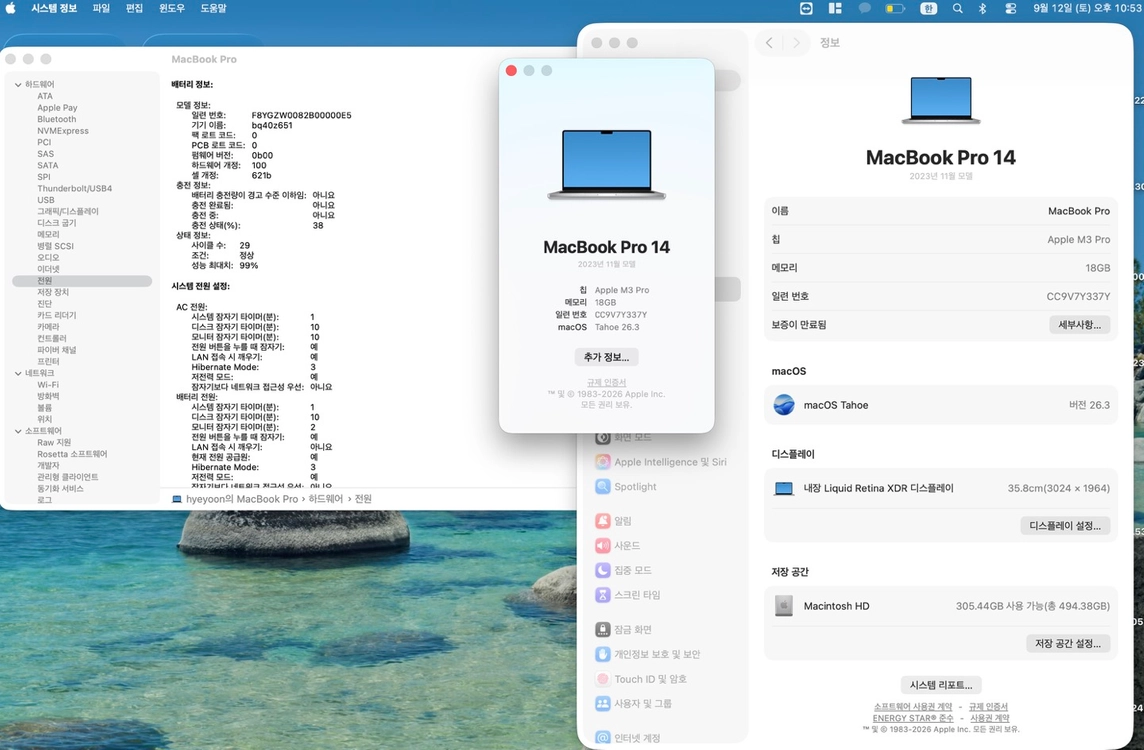Viewport: 1144px width, 750px height.
Task: Click the 집중 모드 sidebar icon
Action: [x=603, y=571]
